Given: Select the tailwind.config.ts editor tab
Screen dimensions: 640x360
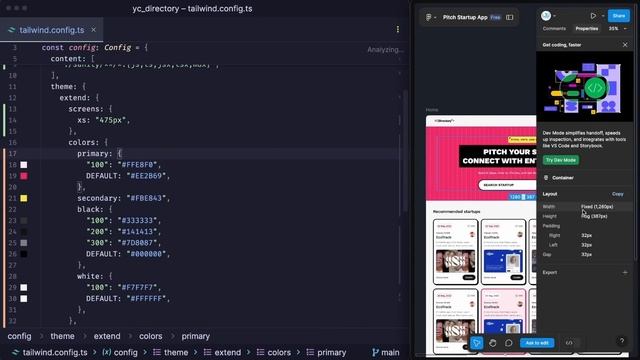Looking at the screenshot, I should (x=51, y=30).
